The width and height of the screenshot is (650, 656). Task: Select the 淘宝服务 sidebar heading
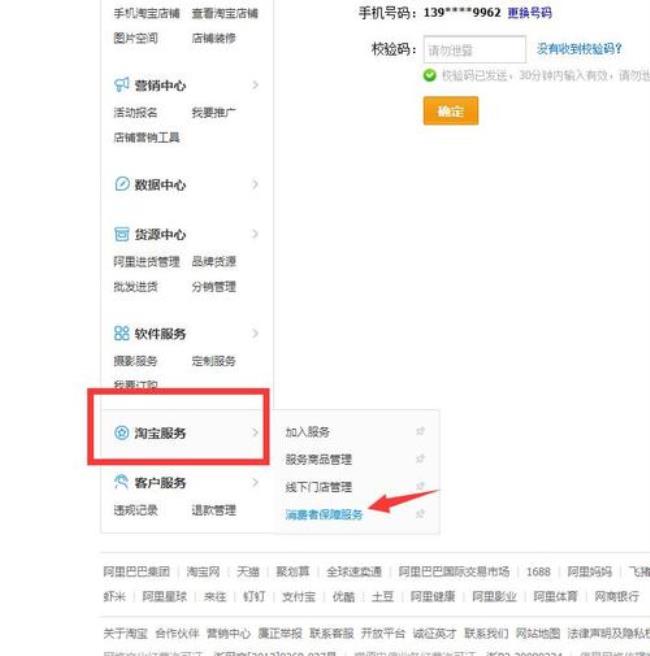coord(160,433)
